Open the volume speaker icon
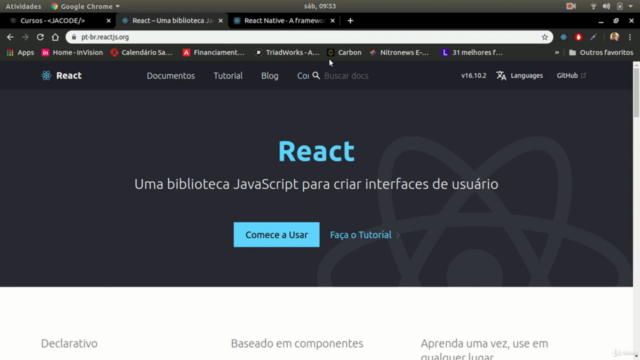640x360 pixels. click(606, 6)
